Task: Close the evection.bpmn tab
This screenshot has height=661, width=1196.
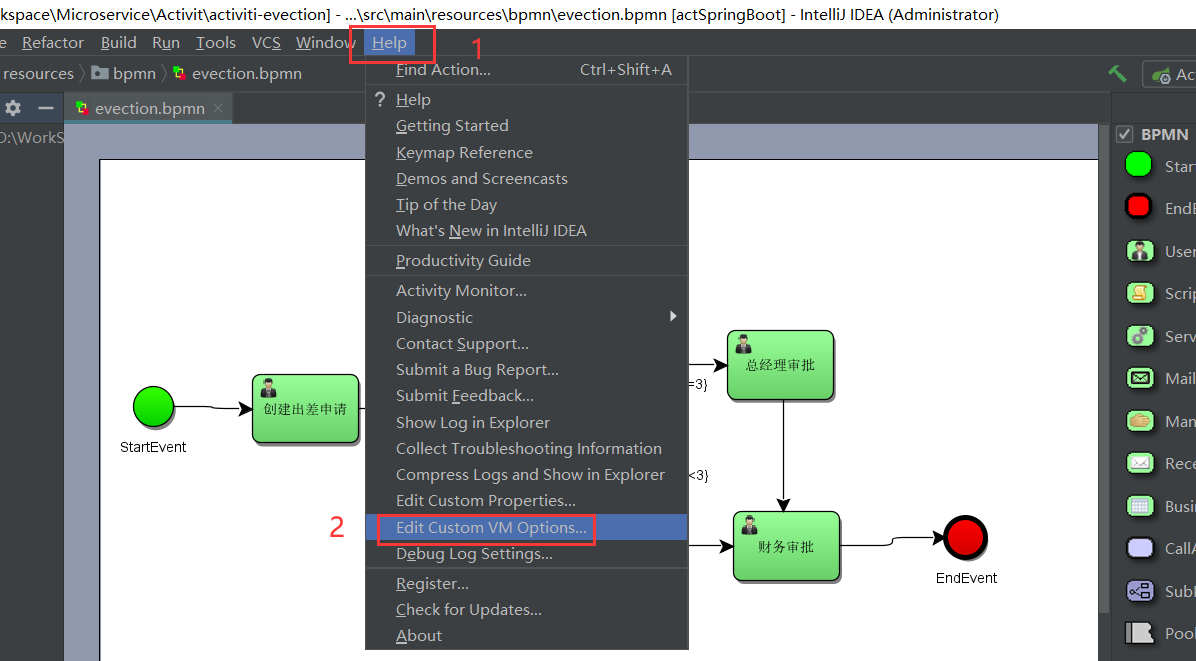Action: 218,108
